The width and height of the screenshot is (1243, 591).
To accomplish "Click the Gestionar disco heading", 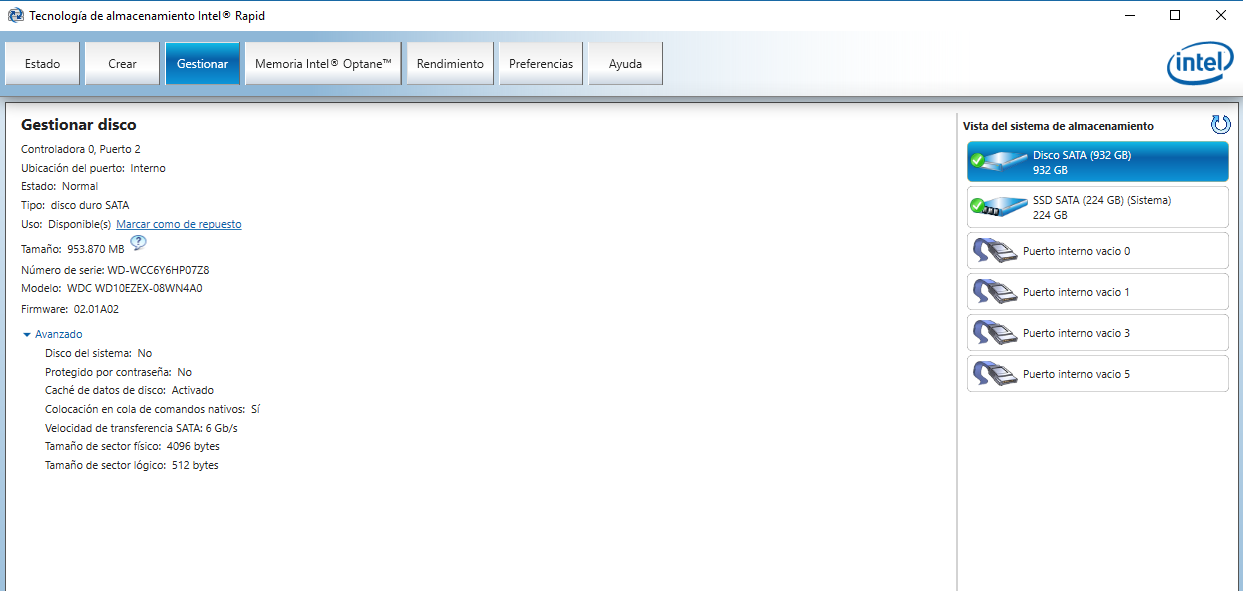I will [x=79, y=125].
